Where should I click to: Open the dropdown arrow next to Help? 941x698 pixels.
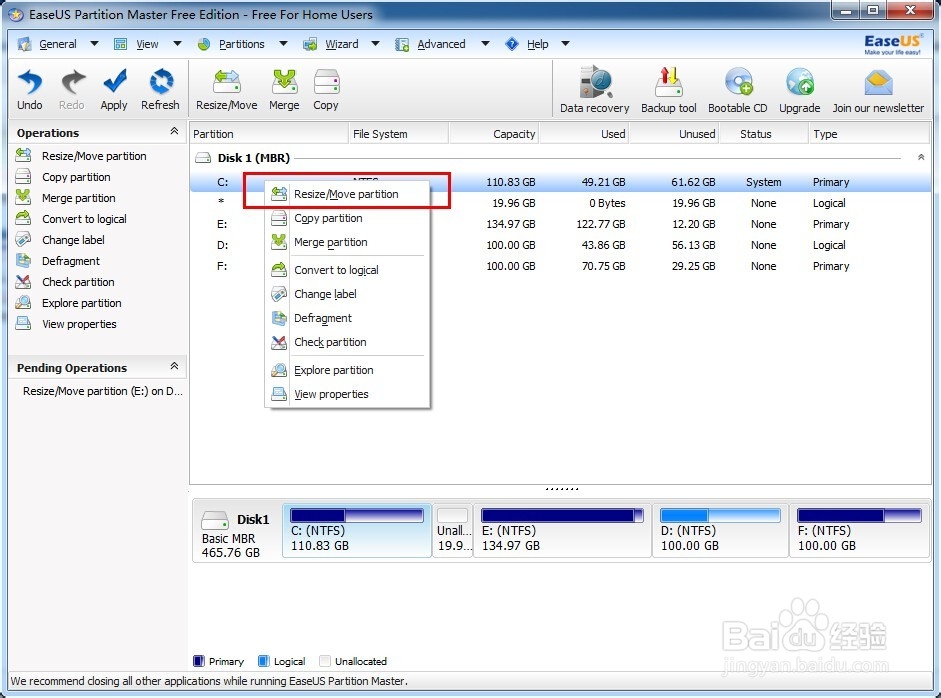(565, 44)
